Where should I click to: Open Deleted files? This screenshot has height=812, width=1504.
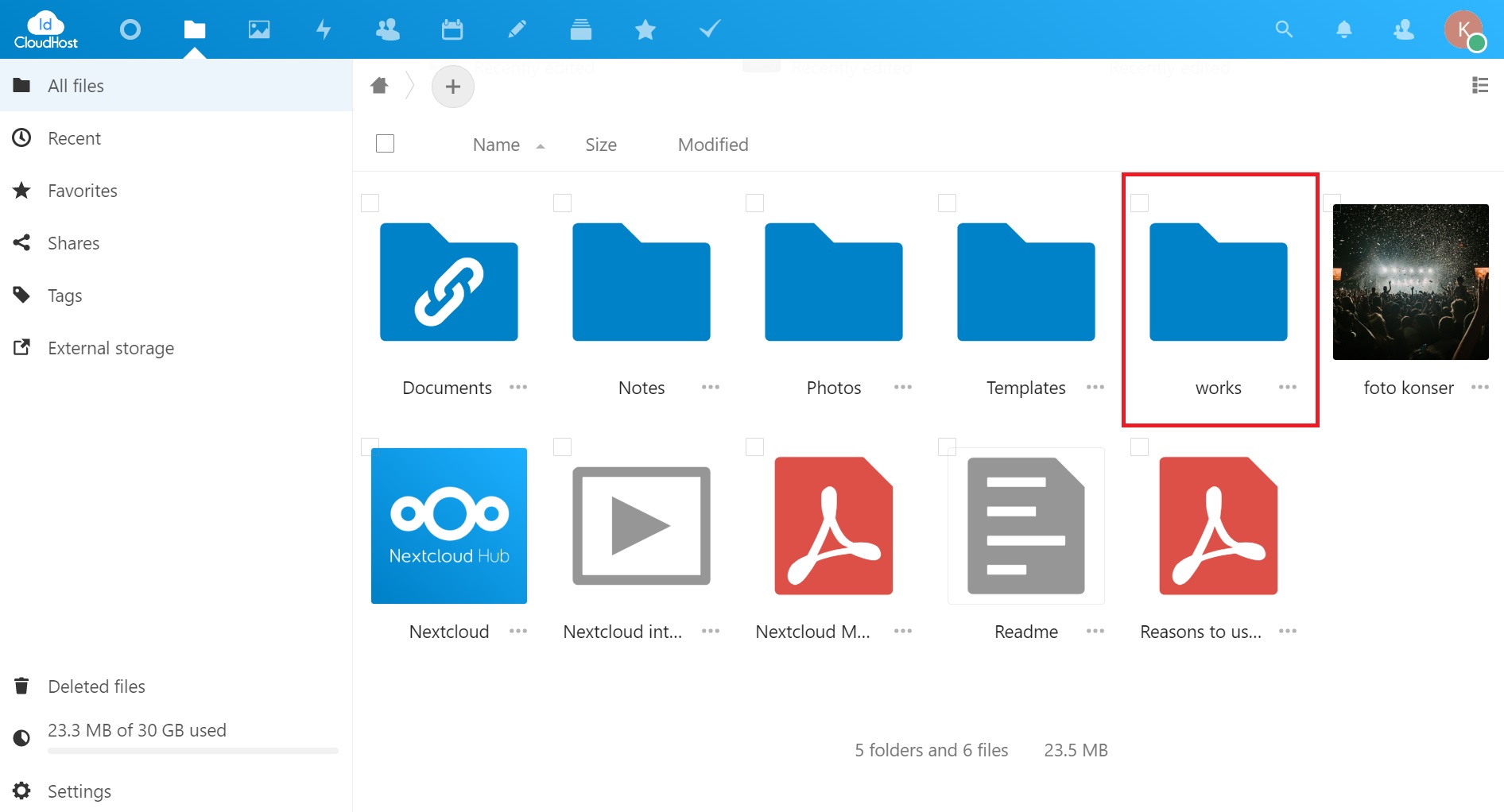pyautogui.click(x=96, y=686)
